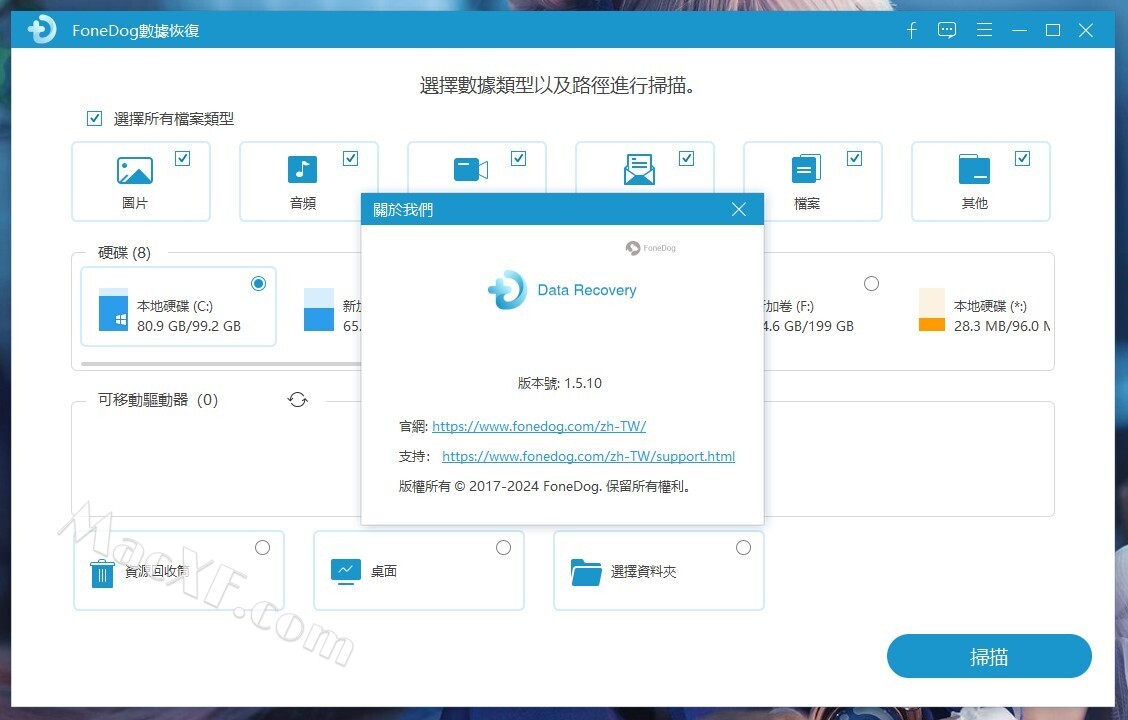Start scanning with the 掃描 button
This screenshot has width=1128, height=720.
click(989, 656)
